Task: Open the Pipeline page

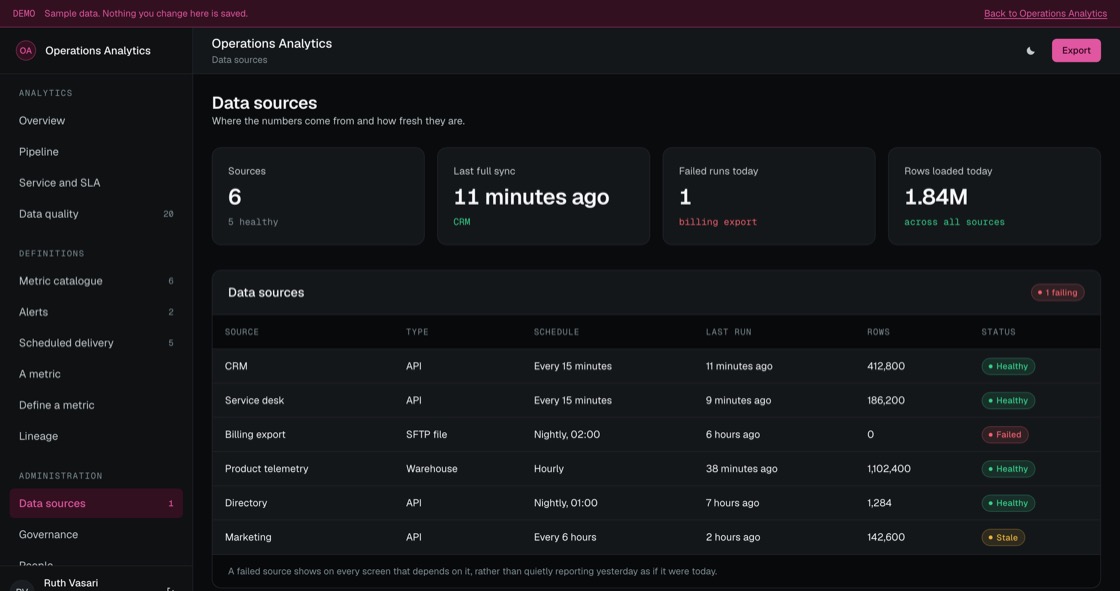Action: point(96,152)
